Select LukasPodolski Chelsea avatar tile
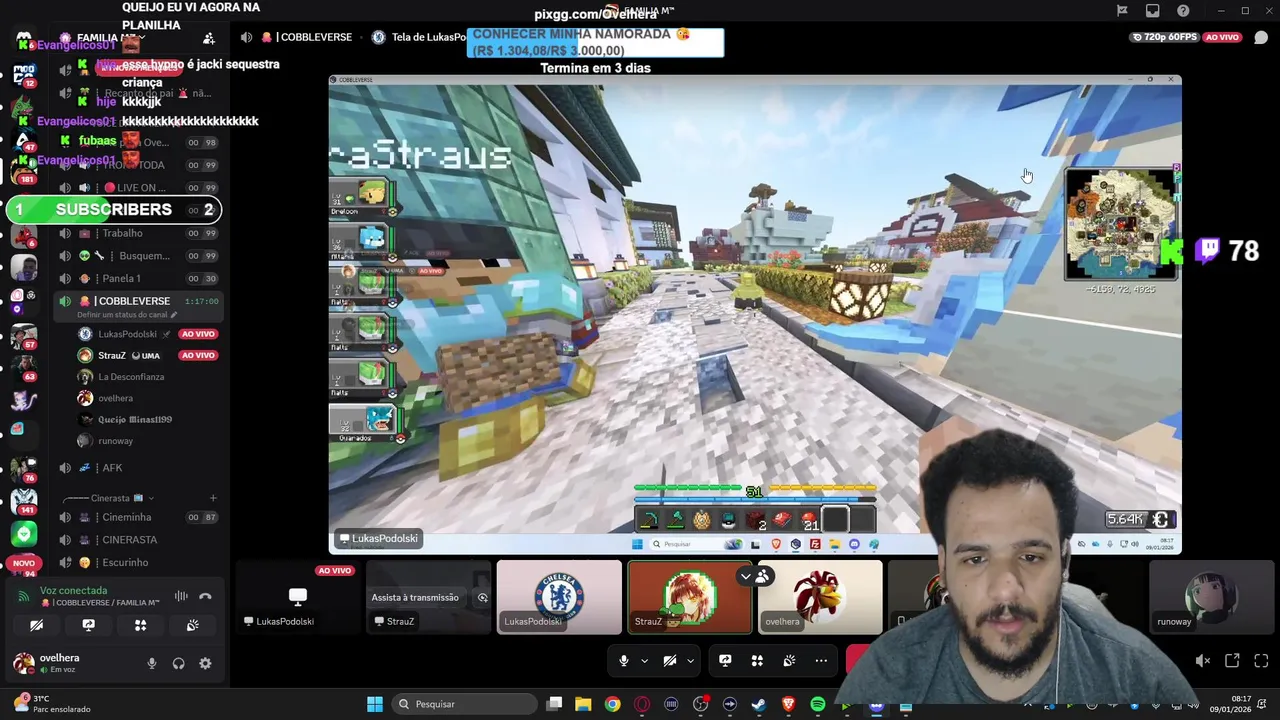 point(559,597)
